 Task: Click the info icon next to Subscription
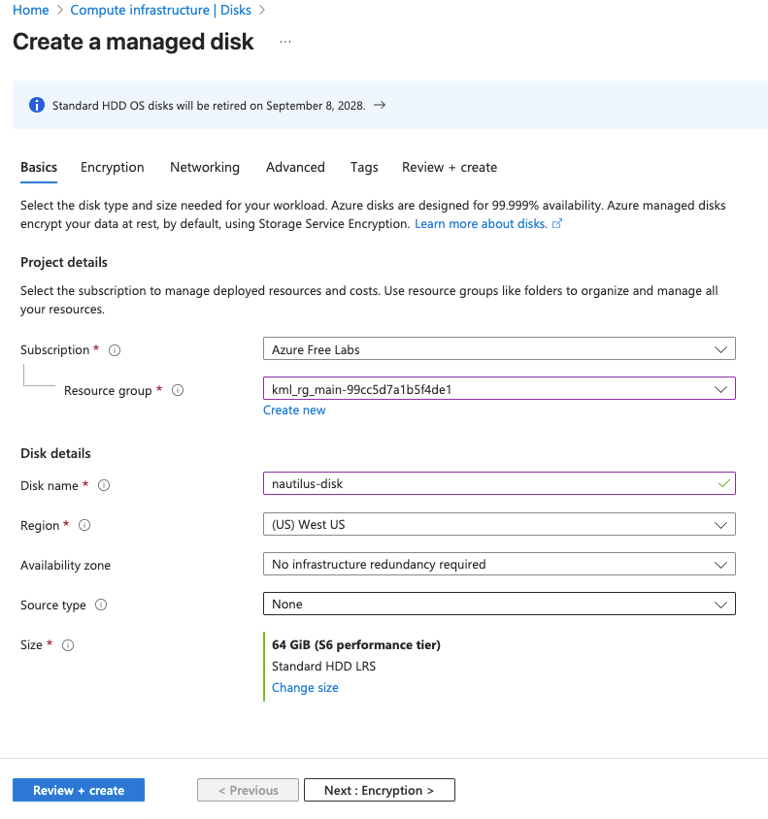click(115, 350)
